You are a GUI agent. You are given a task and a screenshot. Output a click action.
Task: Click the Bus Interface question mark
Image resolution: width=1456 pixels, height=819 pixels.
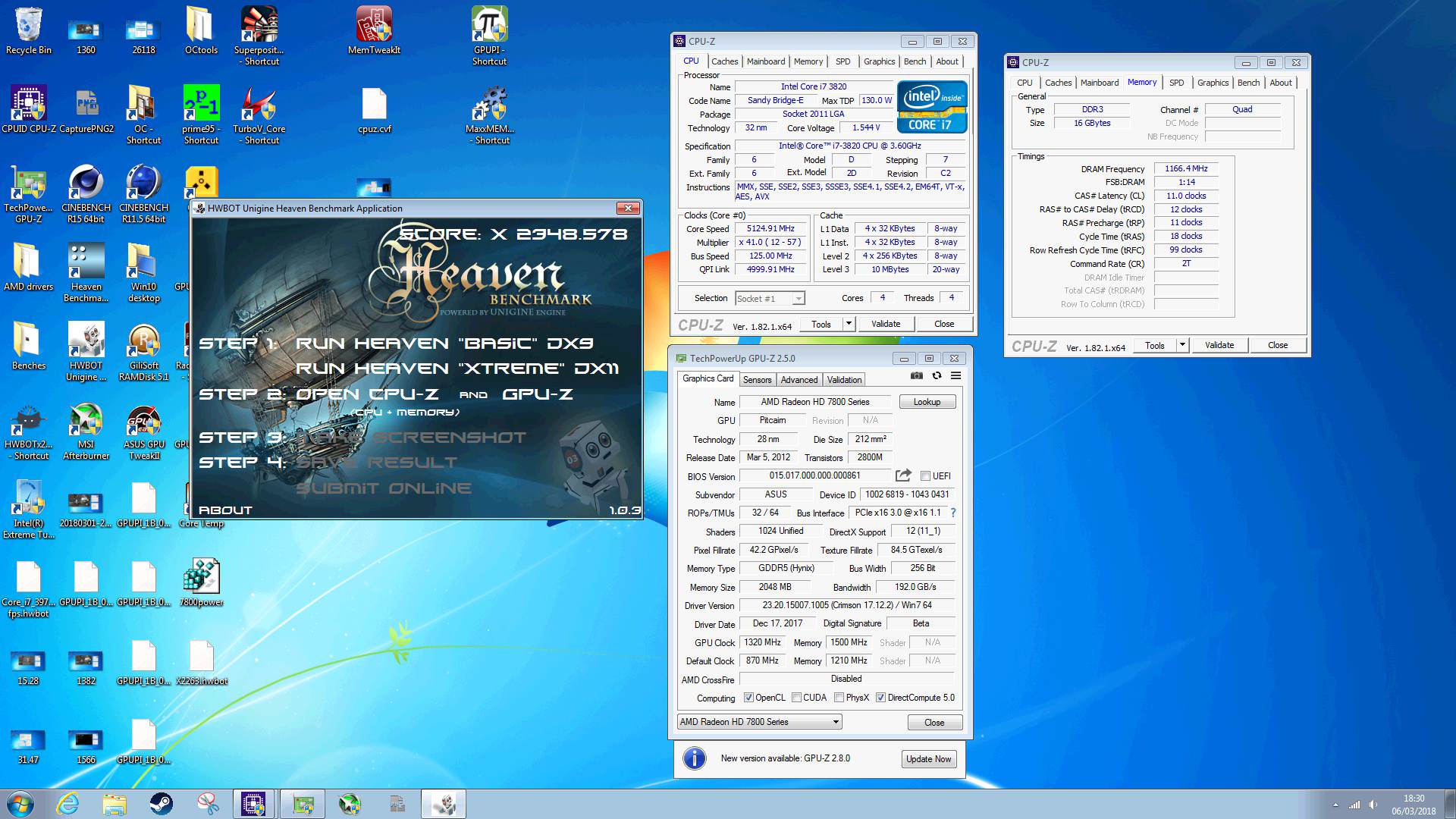953,513
